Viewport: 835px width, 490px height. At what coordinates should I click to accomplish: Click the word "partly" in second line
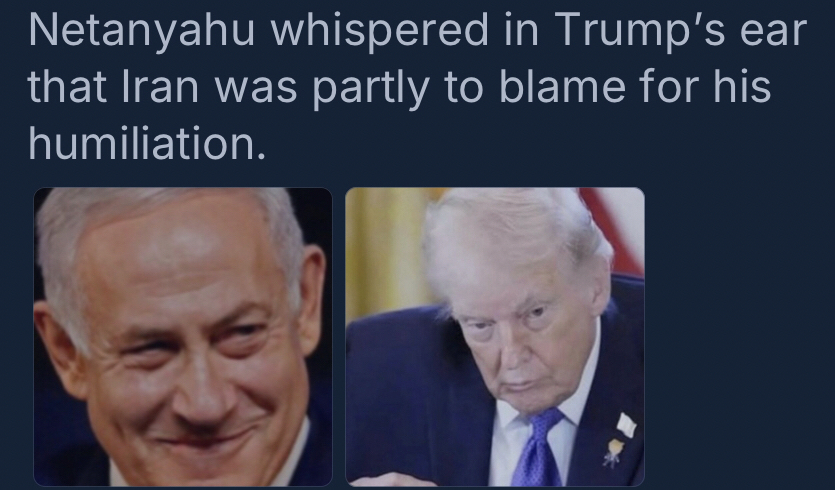pyautogui.click(x=370, y=89)
